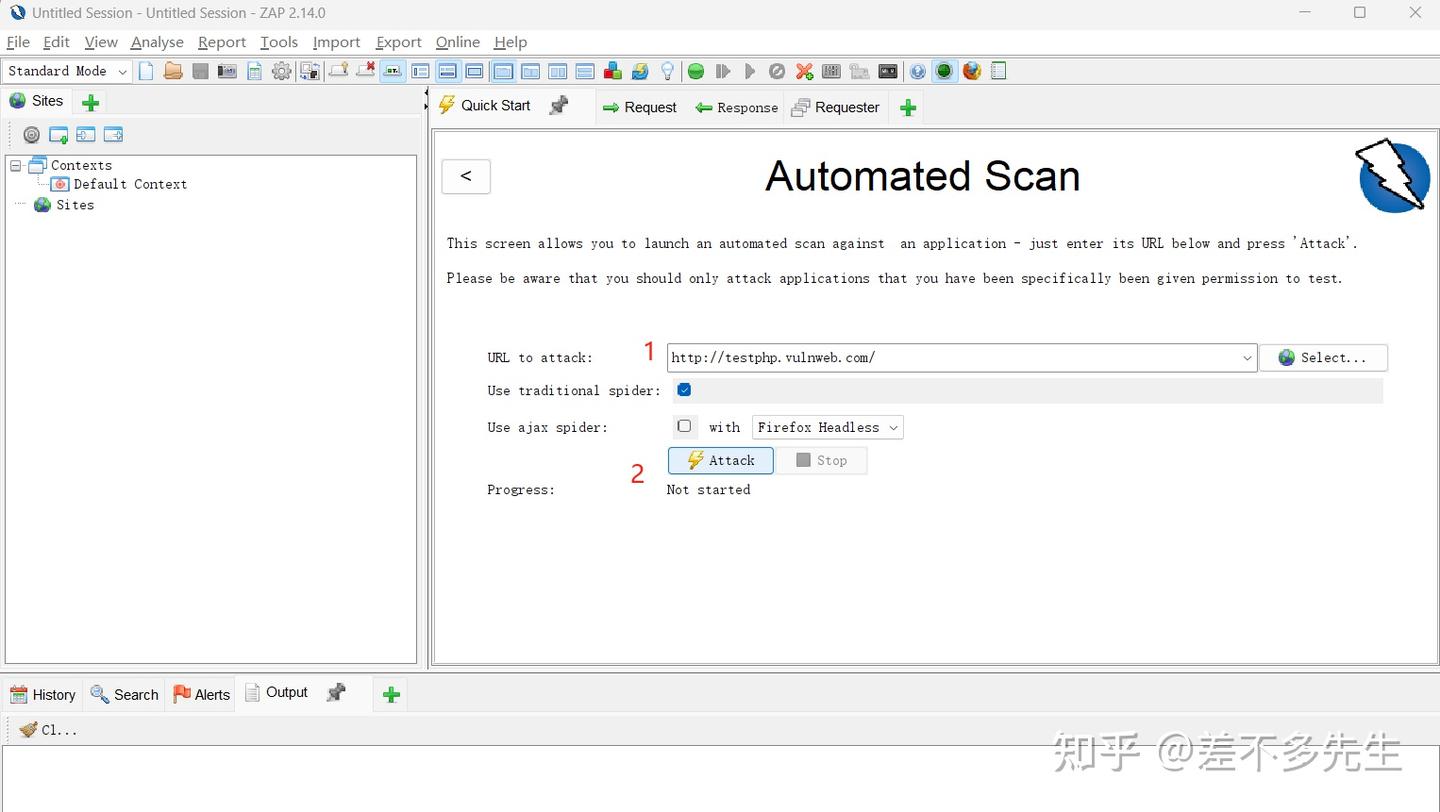
Task: Open the Firefox Headless browser dropdown
Action: point(827,427)
